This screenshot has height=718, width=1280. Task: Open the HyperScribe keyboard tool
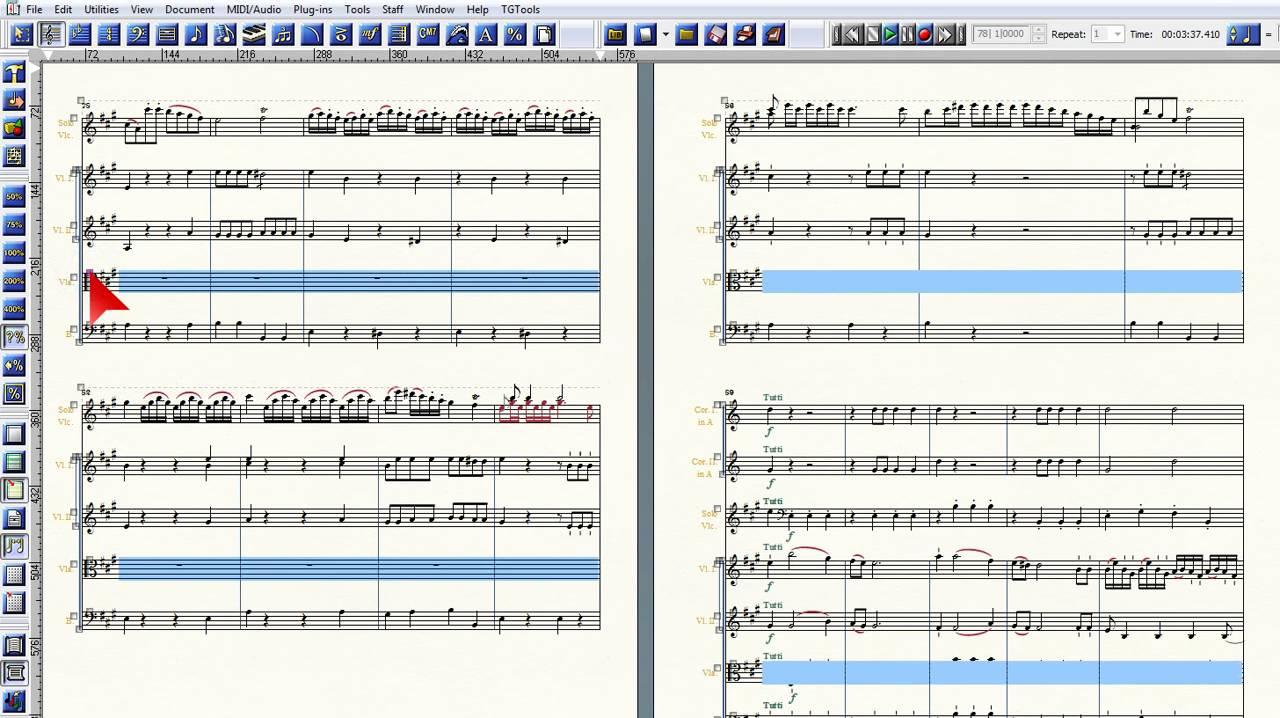pyautogui.click(x=253, y=35)
